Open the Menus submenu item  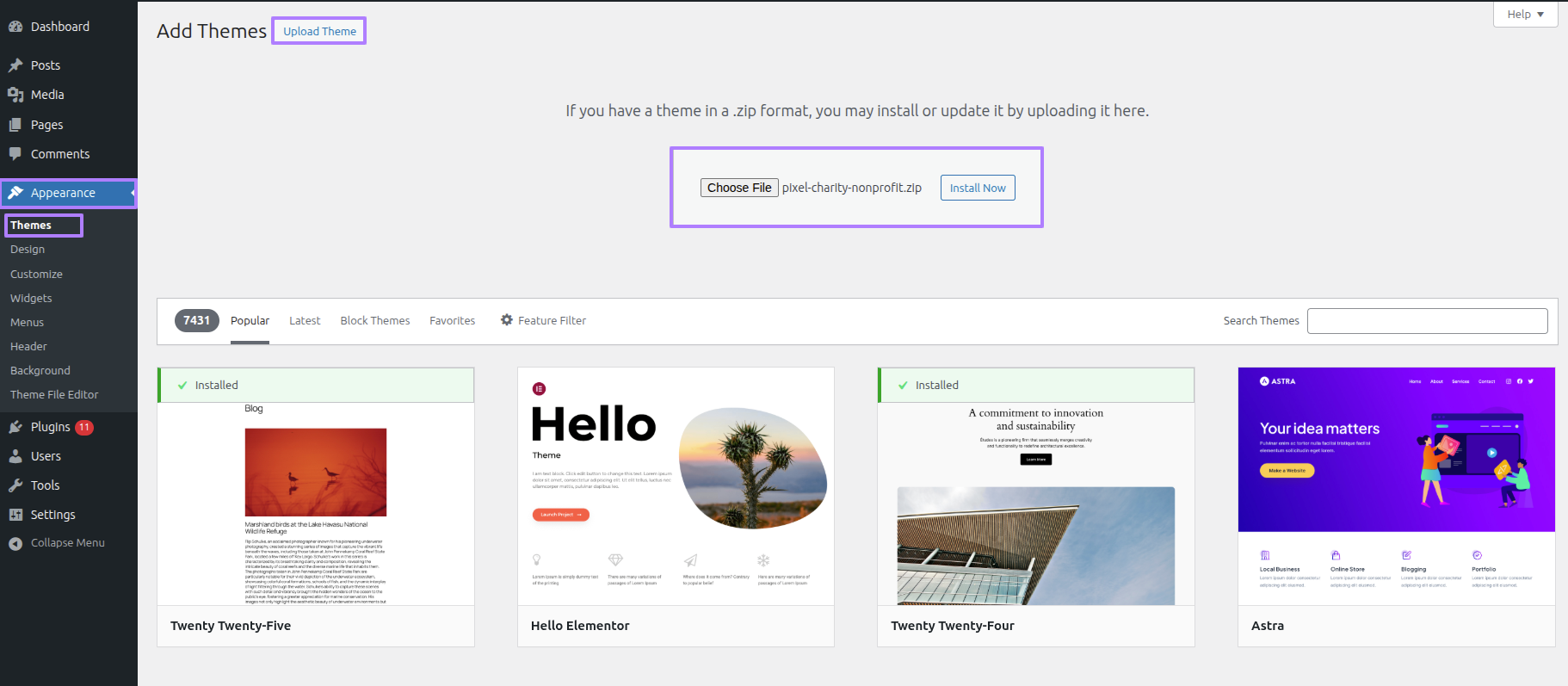click(x=27, y=323)
